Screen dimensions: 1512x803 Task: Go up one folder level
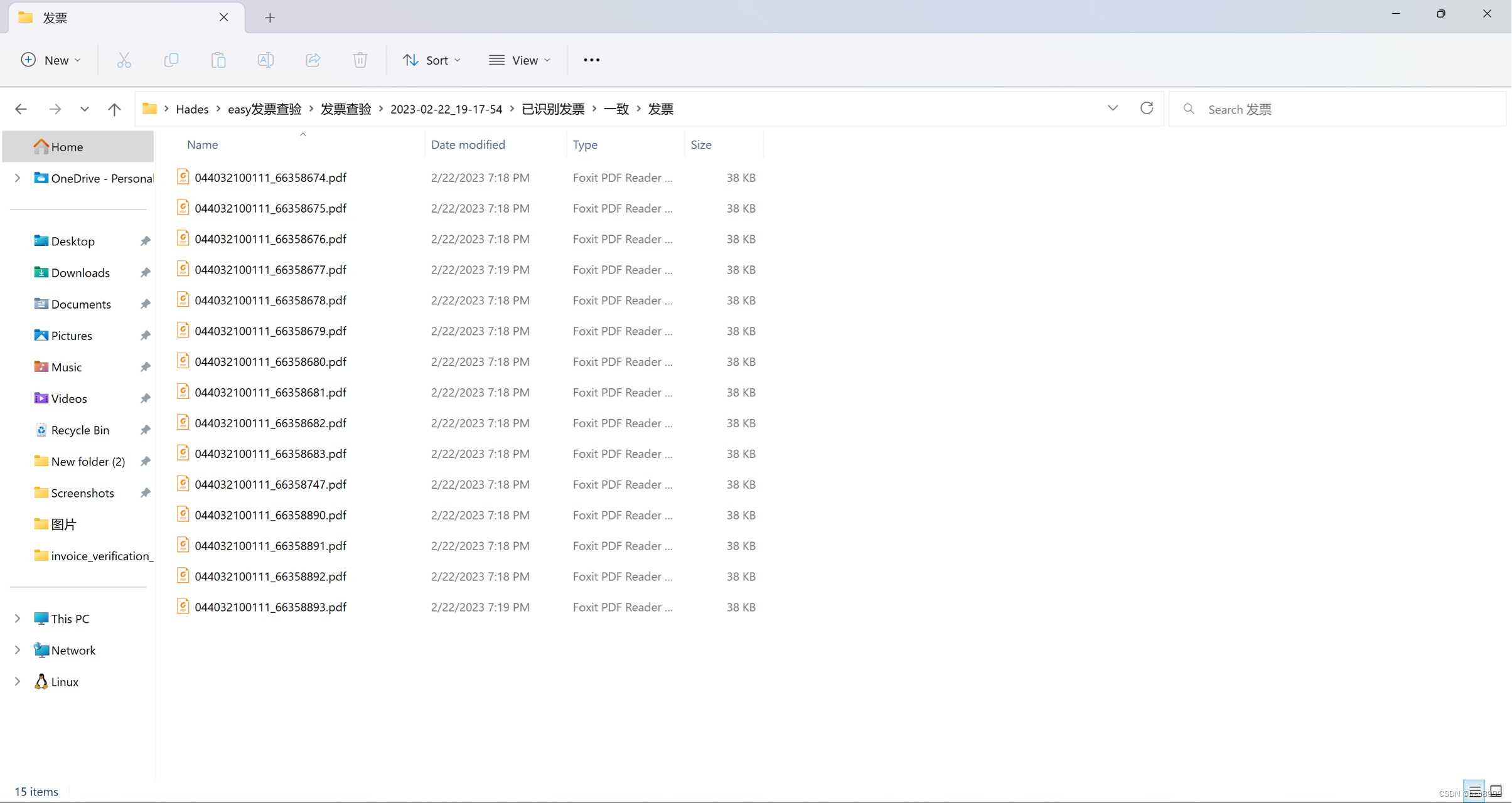pyautogui.click(x=114, y=109)
